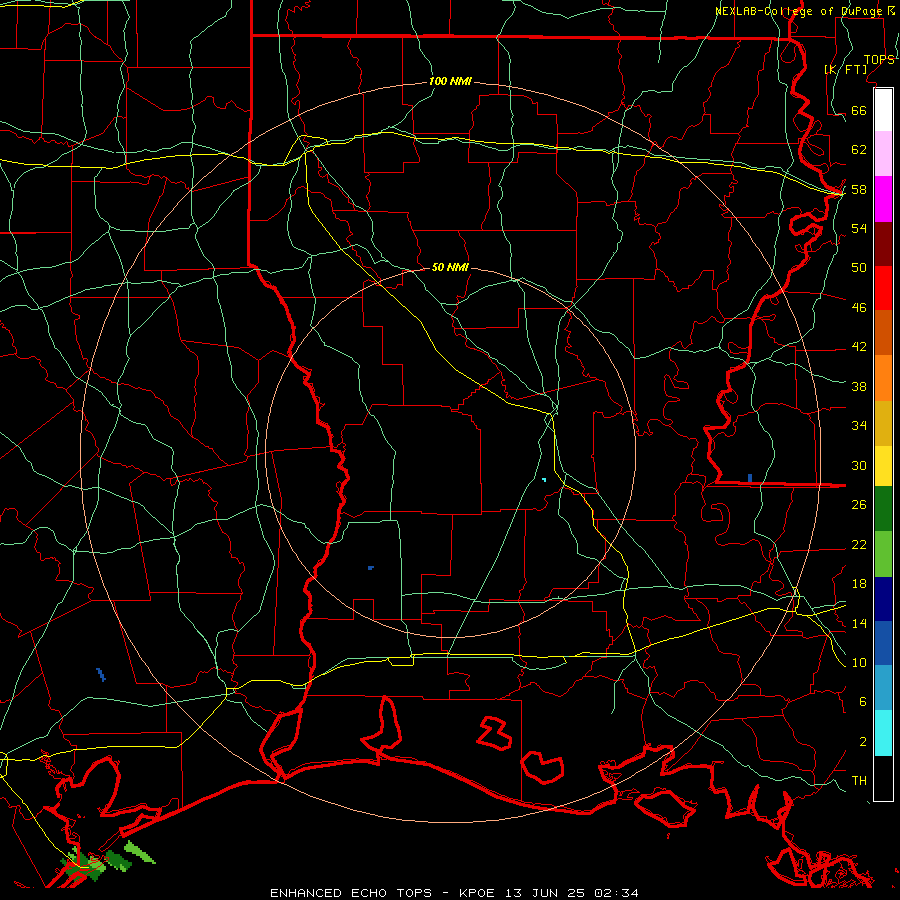Select the medium blue legend swatch

tap(883, 642)
